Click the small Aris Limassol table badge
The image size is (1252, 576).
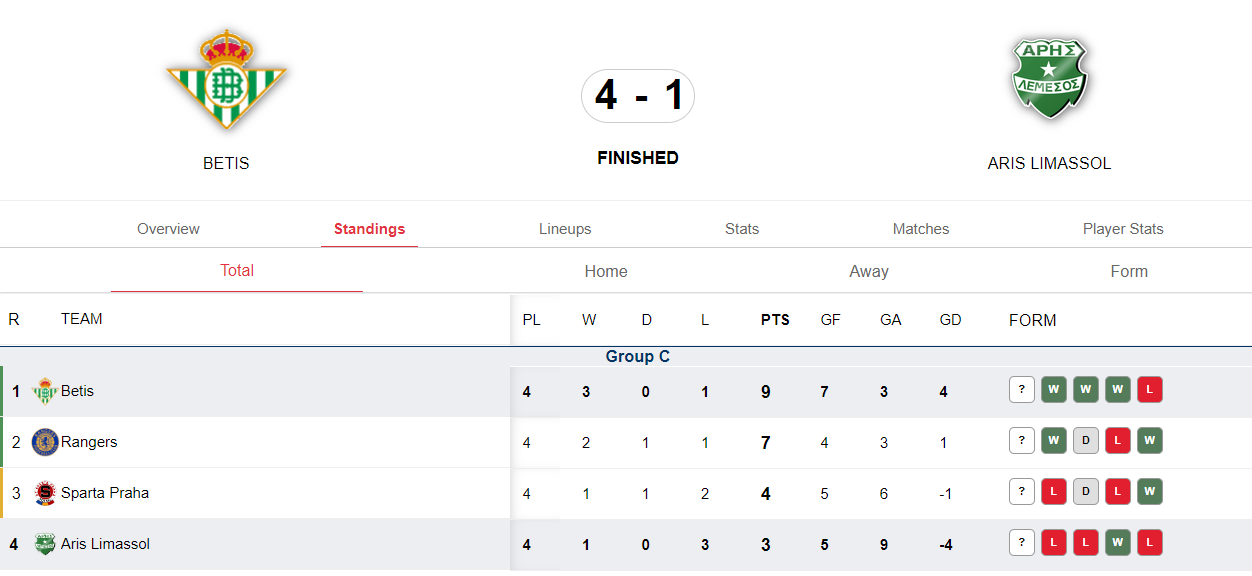click(45, 544)
